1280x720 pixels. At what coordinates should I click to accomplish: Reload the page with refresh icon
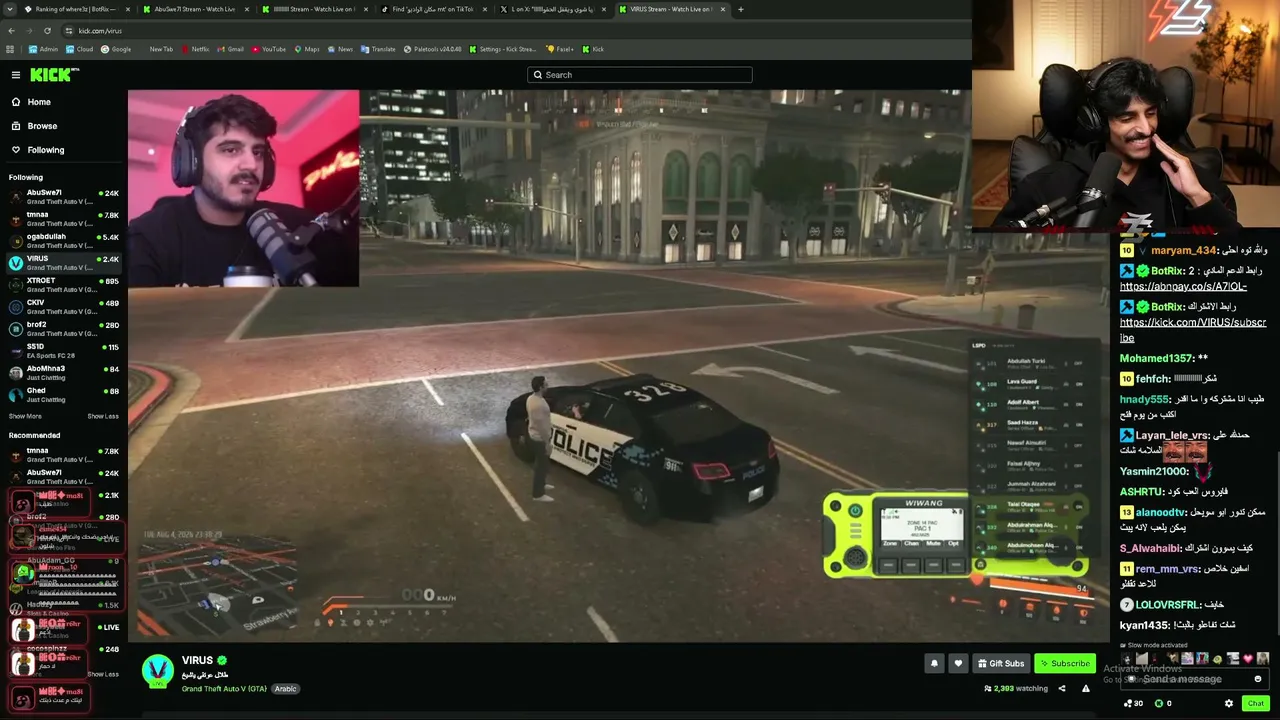pos(47,31)
